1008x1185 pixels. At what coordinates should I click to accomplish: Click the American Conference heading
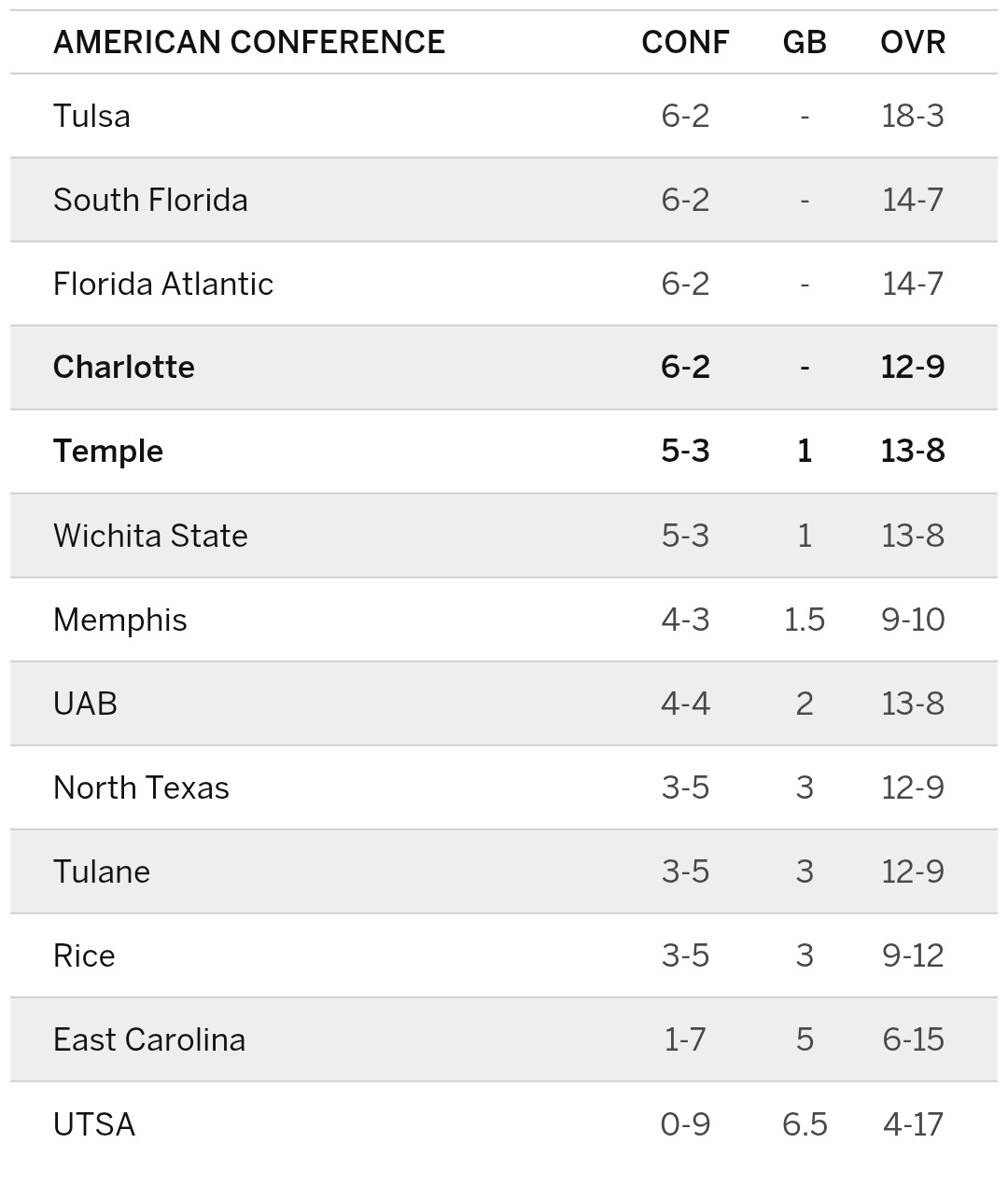pyautogui.click(x=249, y=42)
